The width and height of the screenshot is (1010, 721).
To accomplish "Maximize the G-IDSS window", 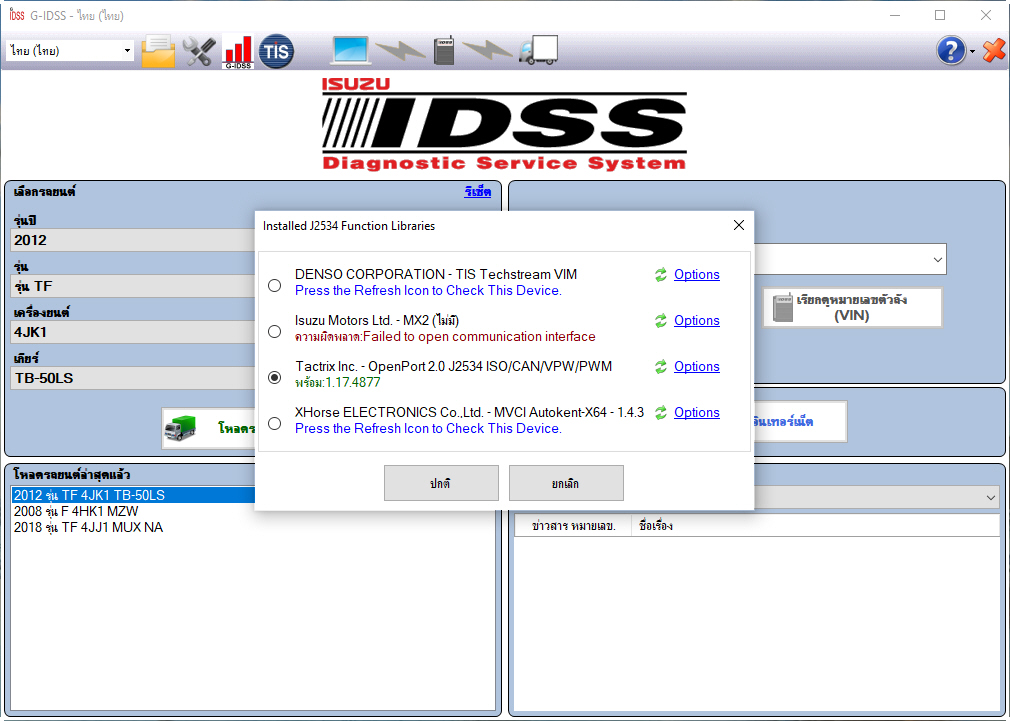I will 940,15.
